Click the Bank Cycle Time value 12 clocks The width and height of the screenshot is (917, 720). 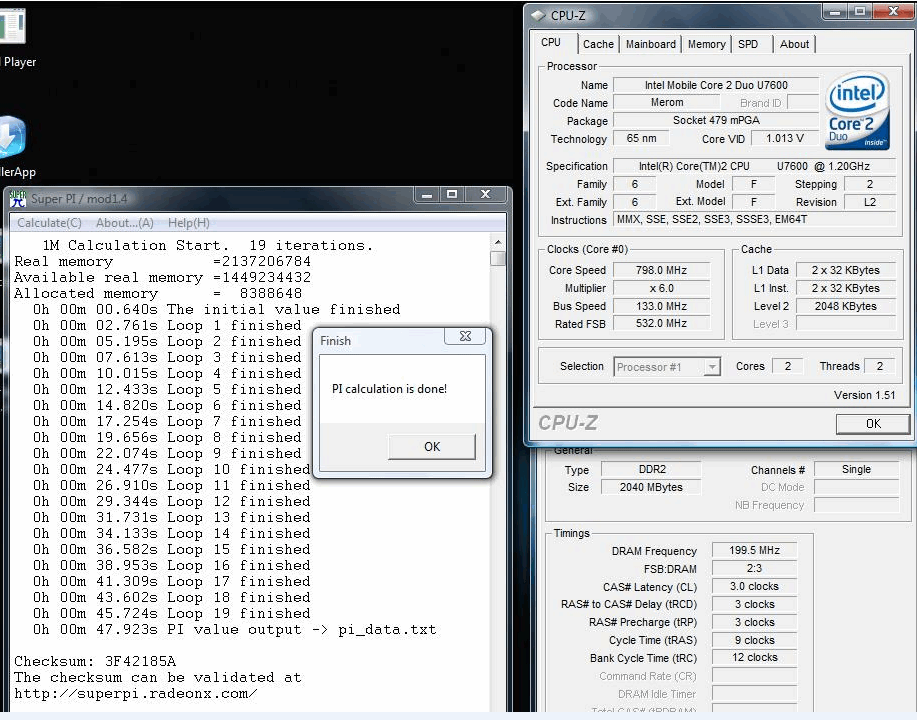pos(754,658)
